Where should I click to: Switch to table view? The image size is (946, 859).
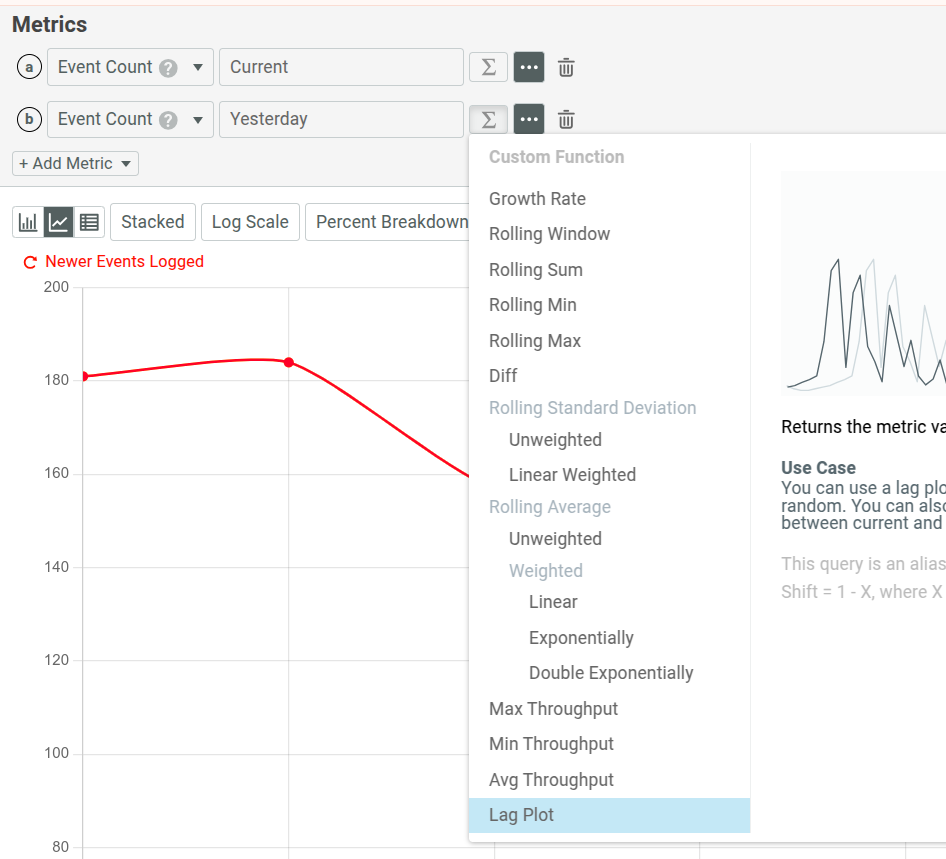coord(89,222)
